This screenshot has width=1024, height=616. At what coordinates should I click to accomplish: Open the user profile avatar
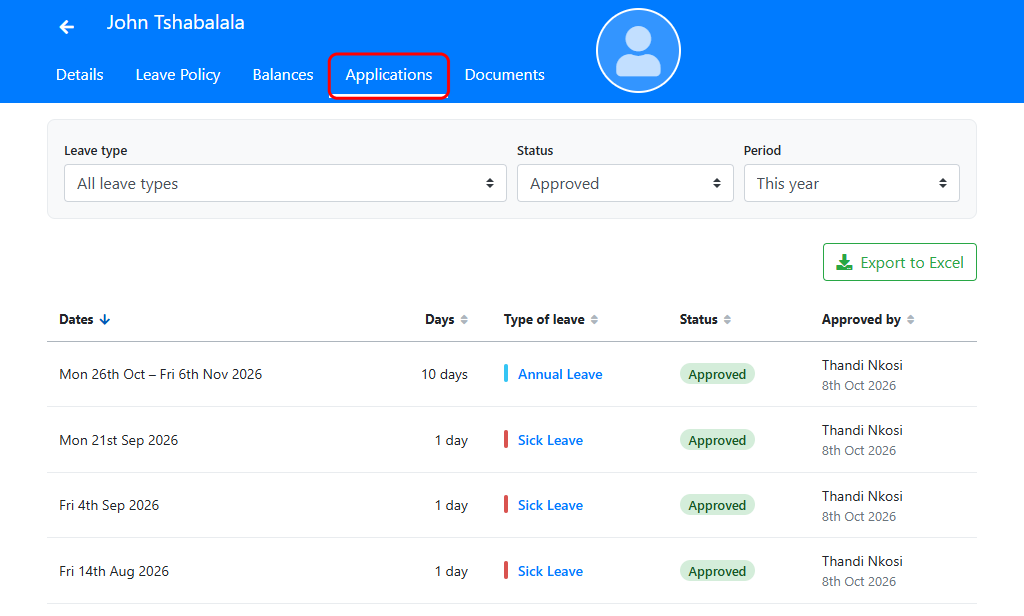coord(638,50)
